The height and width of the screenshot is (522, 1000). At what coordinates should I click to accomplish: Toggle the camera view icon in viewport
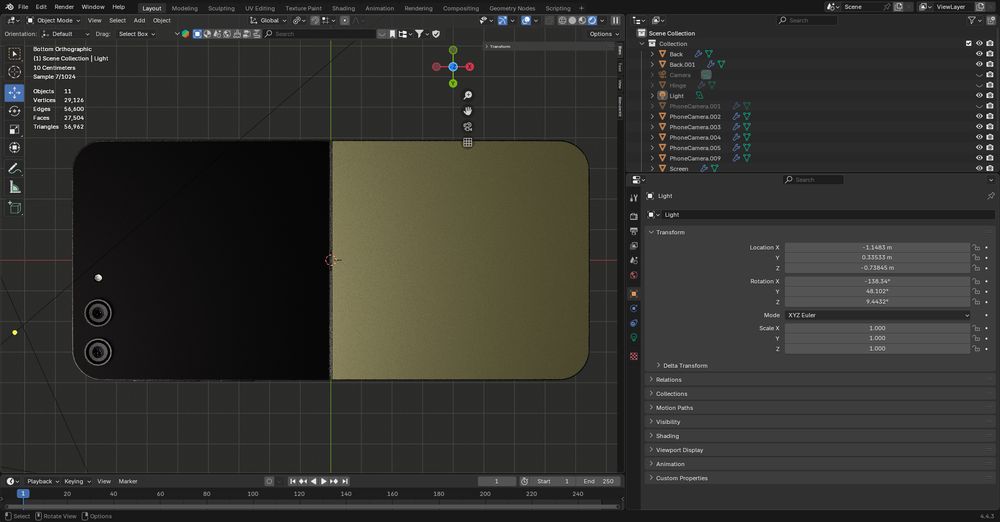pyautogui.click(x=467, y=126)
